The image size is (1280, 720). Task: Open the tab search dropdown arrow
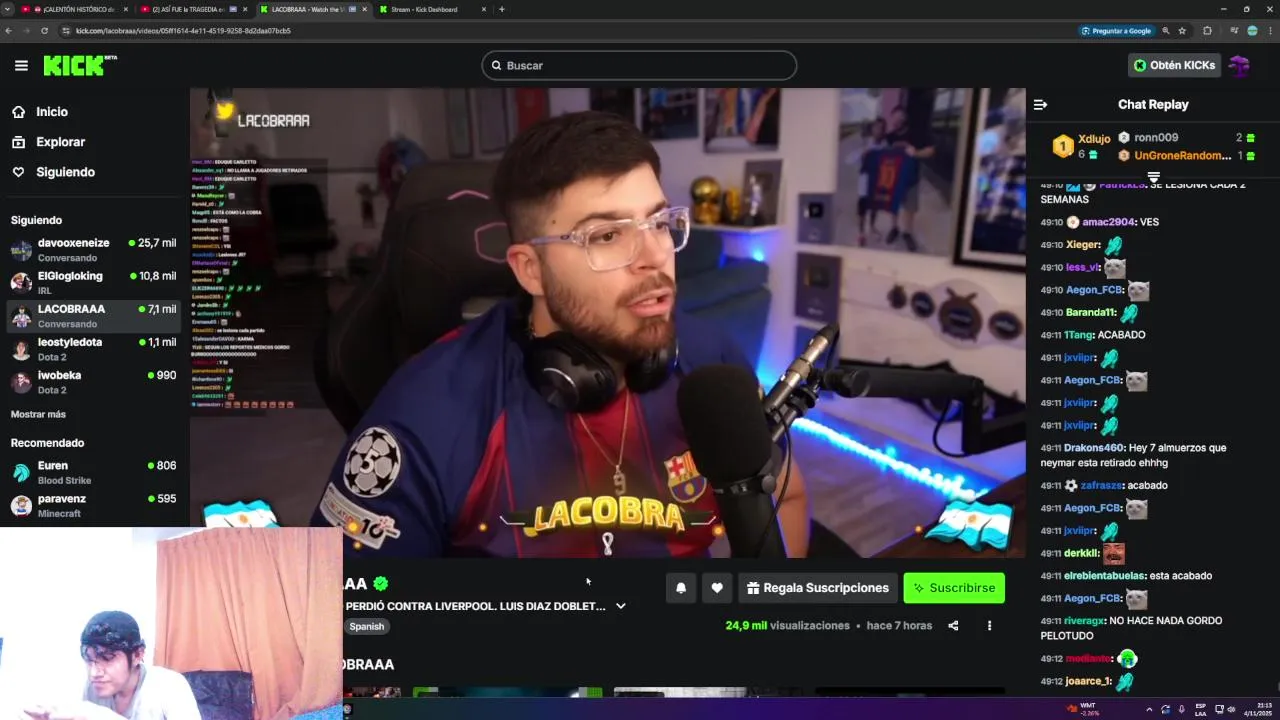point(8,9)
